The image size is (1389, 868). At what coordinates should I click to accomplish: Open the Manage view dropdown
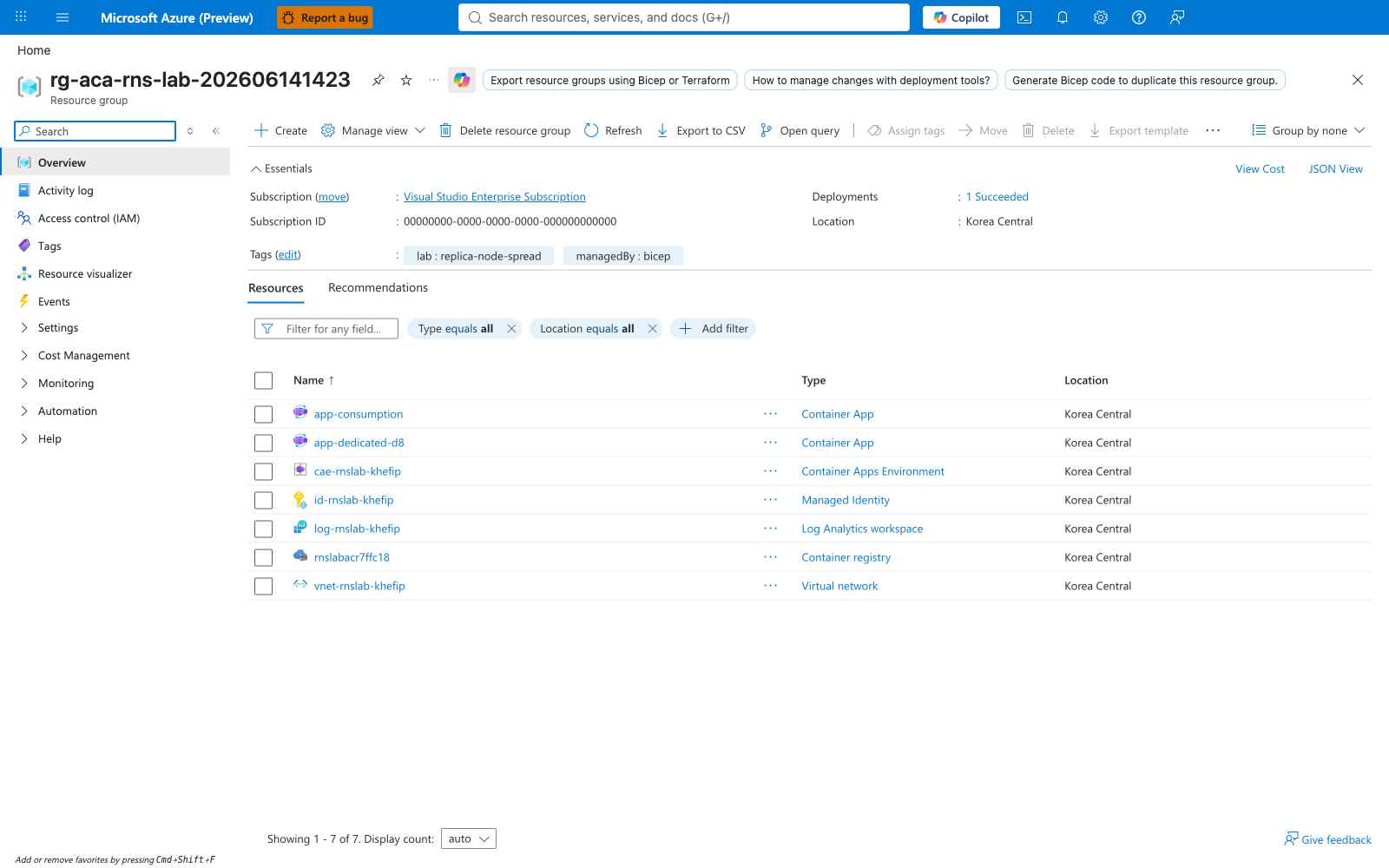(373, 130)
